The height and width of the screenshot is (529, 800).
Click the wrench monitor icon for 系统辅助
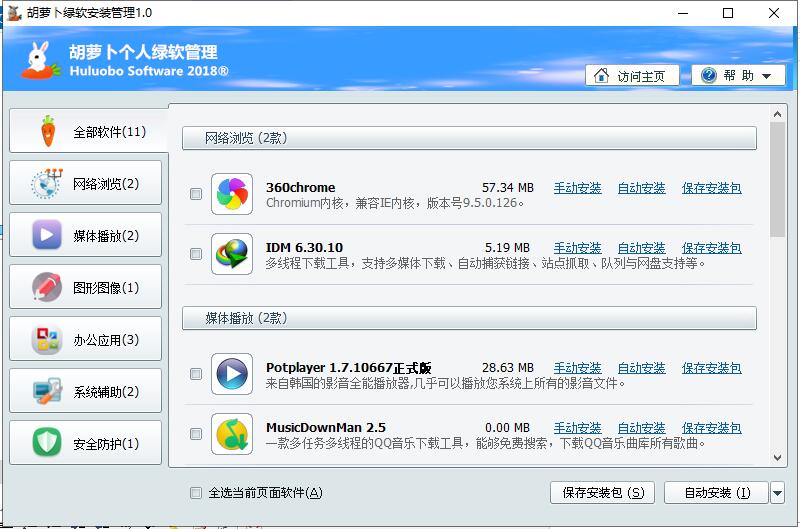(47, 391)
